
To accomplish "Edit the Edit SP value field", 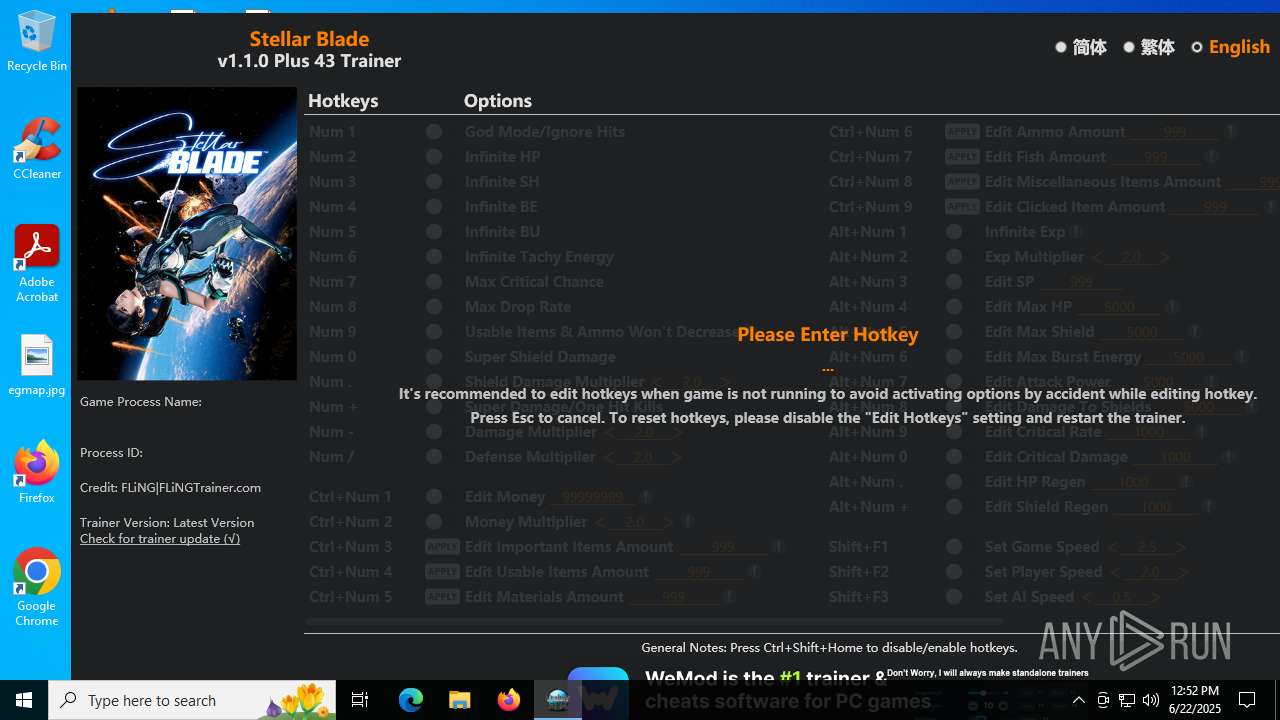I will [x=1082, y=282].
